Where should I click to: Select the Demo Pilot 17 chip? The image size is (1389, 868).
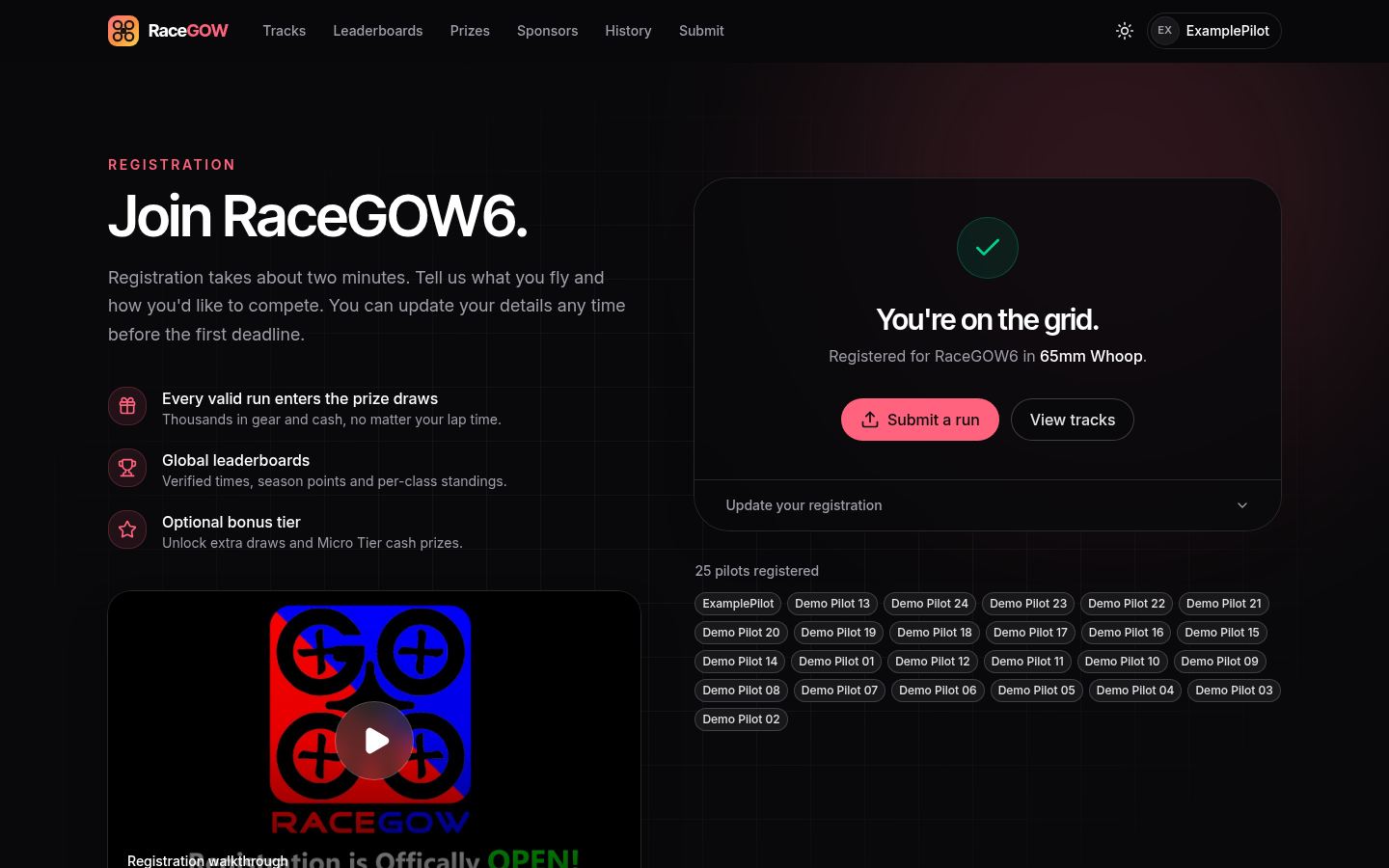pos(1030,633)
